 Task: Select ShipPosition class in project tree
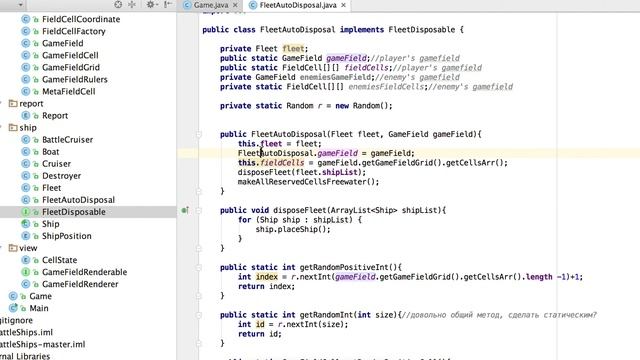tap(67, 236)
